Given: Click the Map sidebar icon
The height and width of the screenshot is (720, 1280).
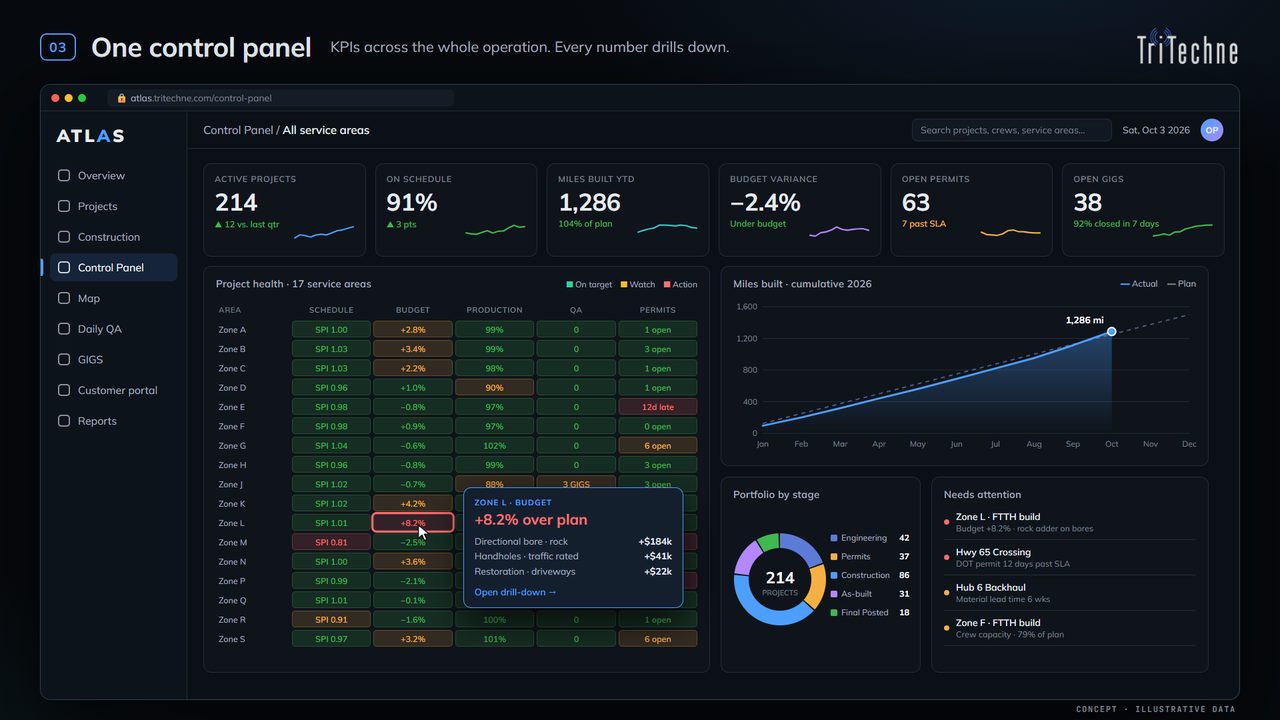Looking at the screenshot, I should [64, 298].
